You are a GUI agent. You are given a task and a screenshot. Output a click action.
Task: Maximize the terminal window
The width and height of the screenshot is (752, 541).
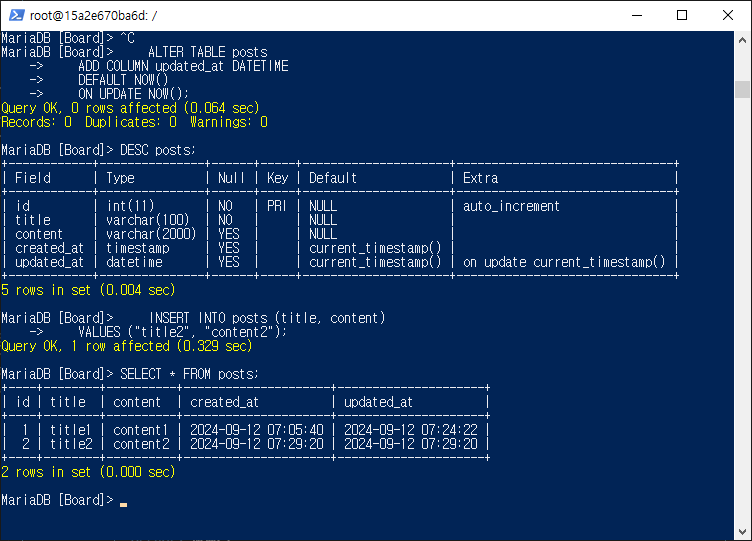point(682,15)
